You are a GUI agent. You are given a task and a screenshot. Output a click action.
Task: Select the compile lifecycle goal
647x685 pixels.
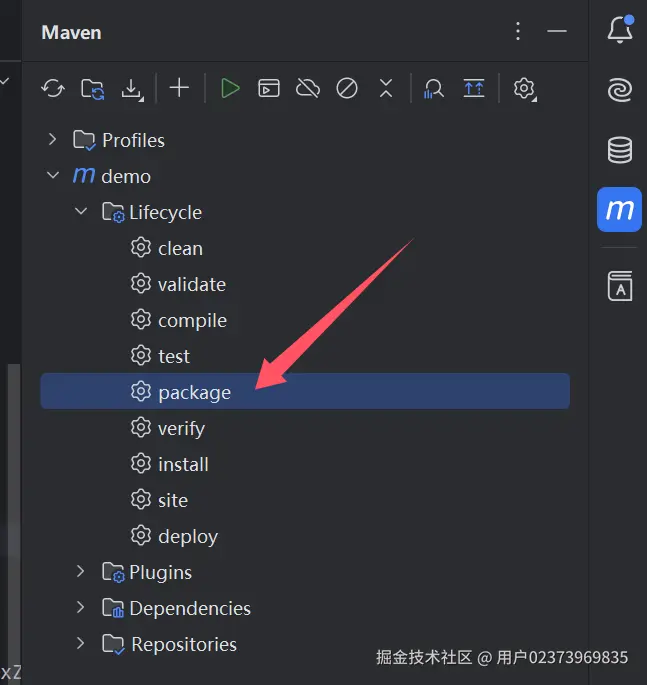(305, 320)
